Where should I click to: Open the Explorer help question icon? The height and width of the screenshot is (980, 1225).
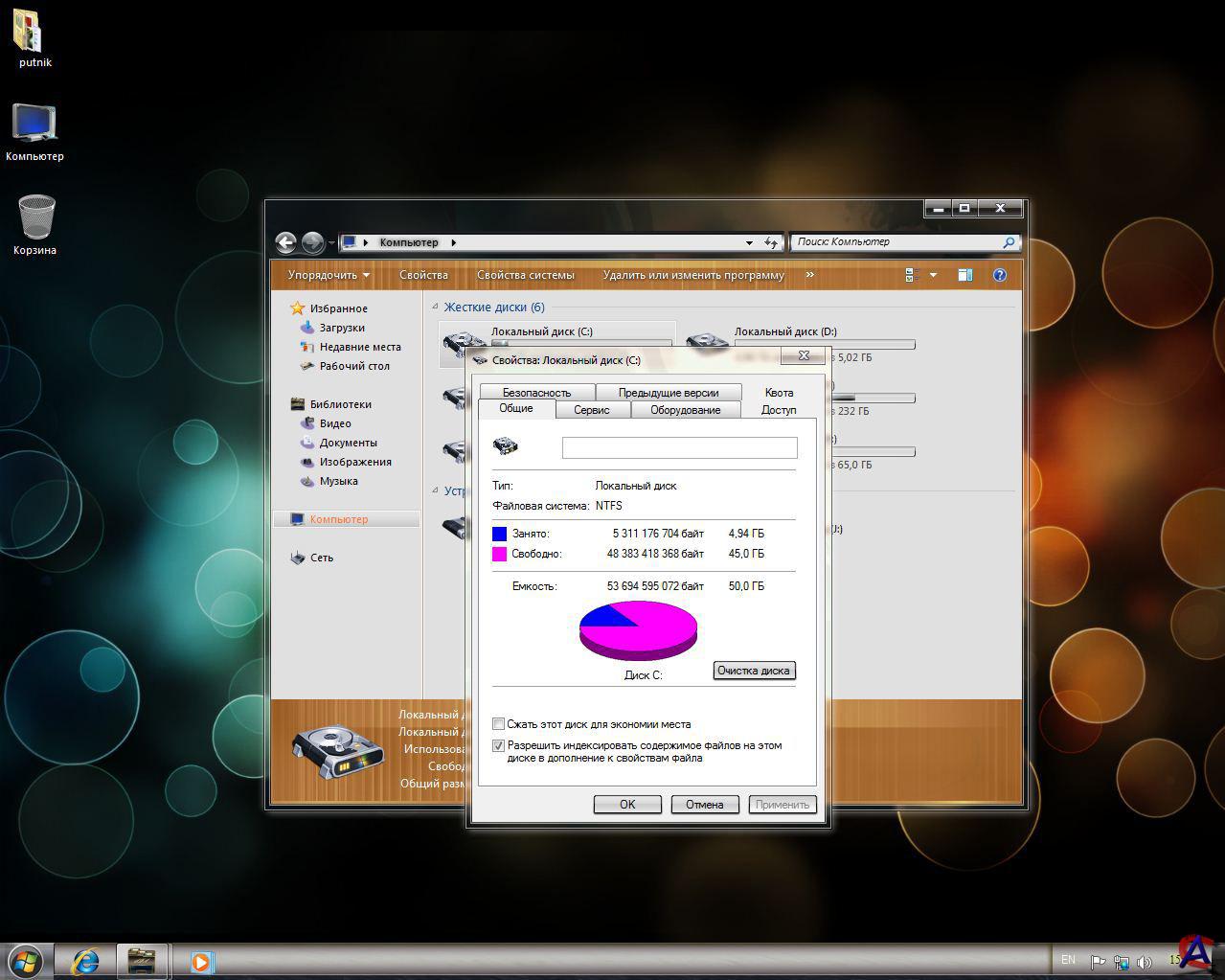coord(1000,275)
